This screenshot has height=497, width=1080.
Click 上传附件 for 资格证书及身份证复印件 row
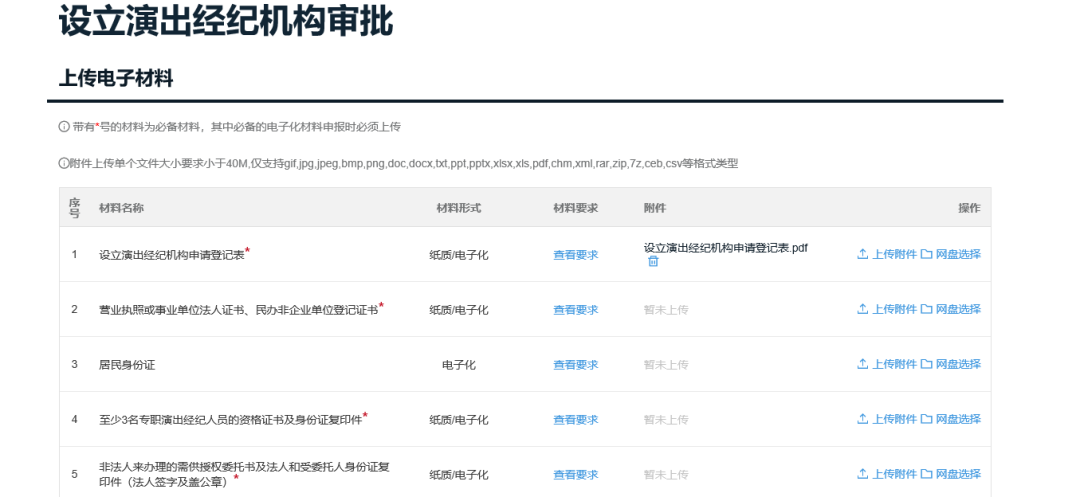895,419
